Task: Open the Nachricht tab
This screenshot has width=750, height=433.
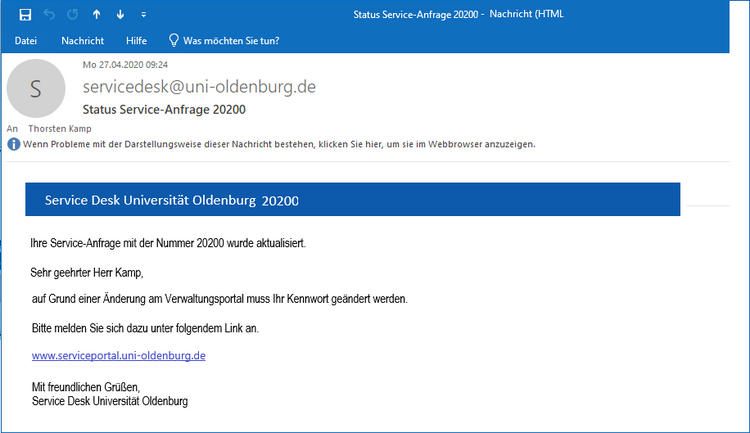Action: tap(83, 41)
